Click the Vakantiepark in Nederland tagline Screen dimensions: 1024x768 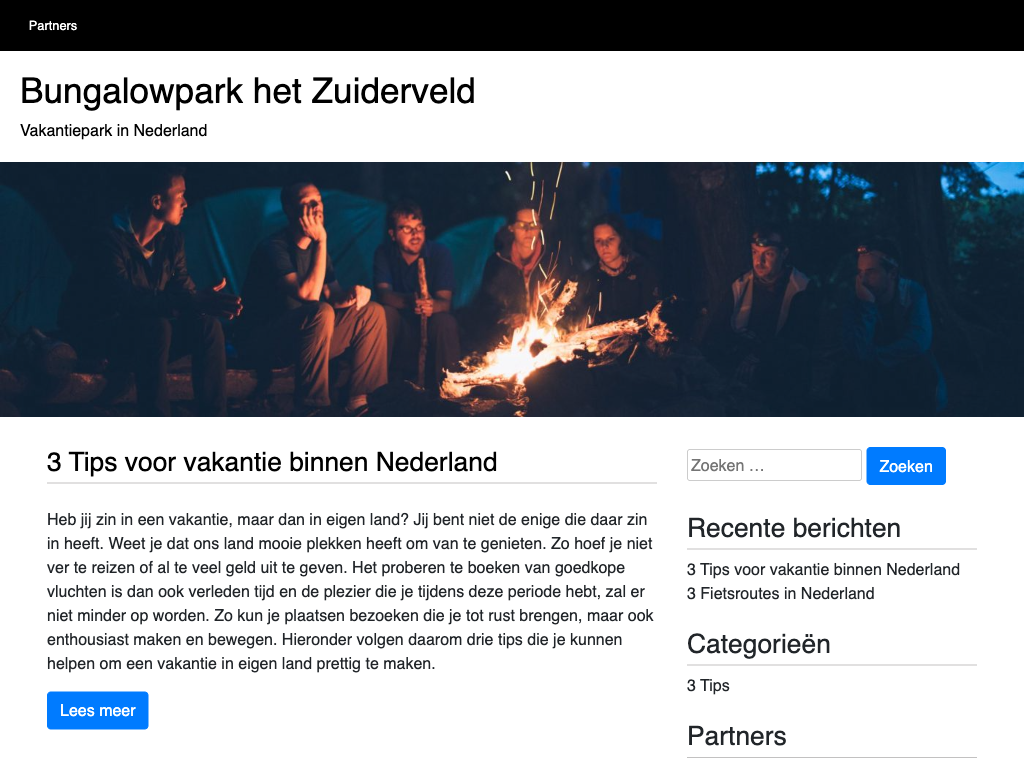pyautogui.click(x=114, y=131)
